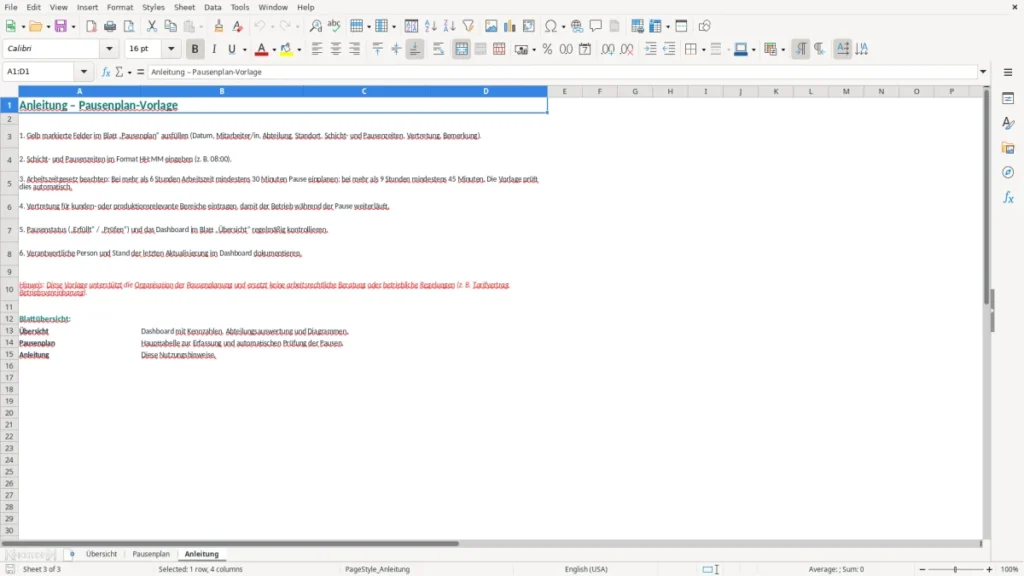This screenshot has width=1024, height=576.
Task: Add a decimal place
Action: [x=607, y=49]
